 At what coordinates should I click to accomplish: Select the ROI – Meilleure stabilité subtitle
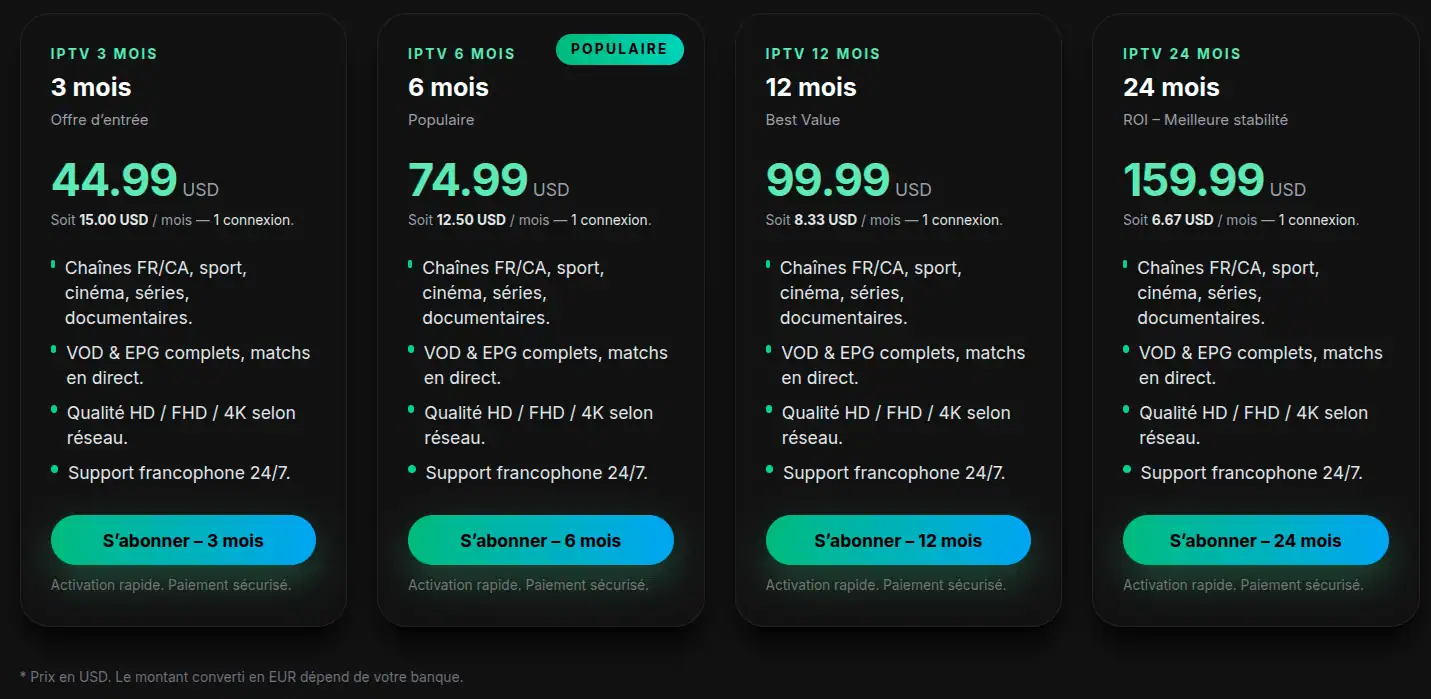(x=1205, y=119)
